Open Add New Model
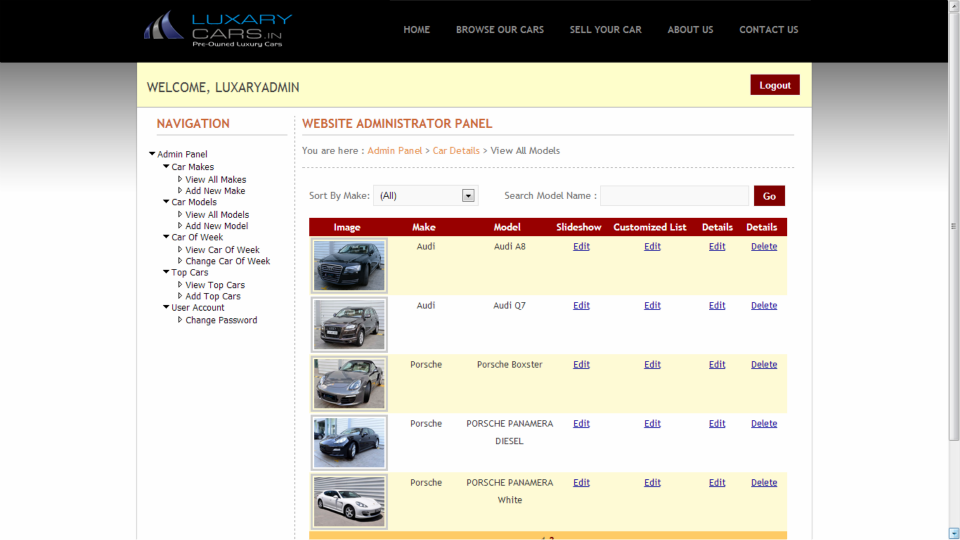 [216, 226]
